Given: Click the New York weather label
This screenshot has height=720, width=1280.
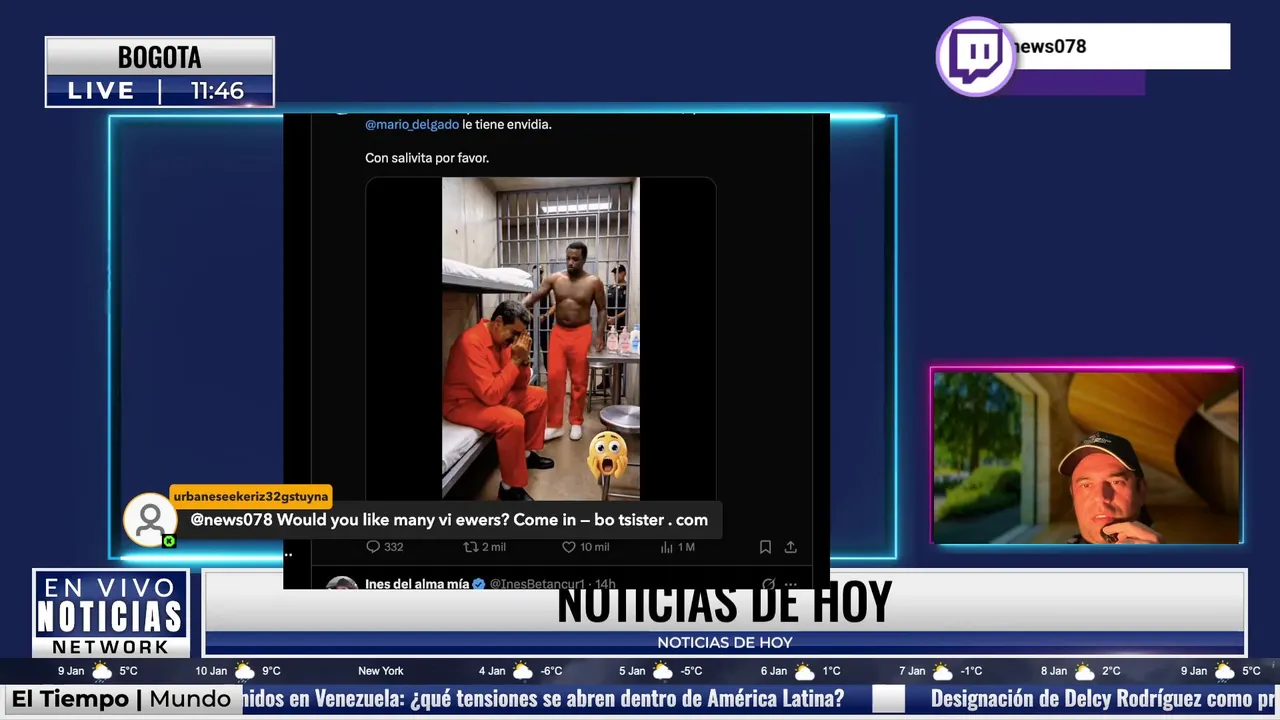Looking at the screenshot, I should 381,671.
